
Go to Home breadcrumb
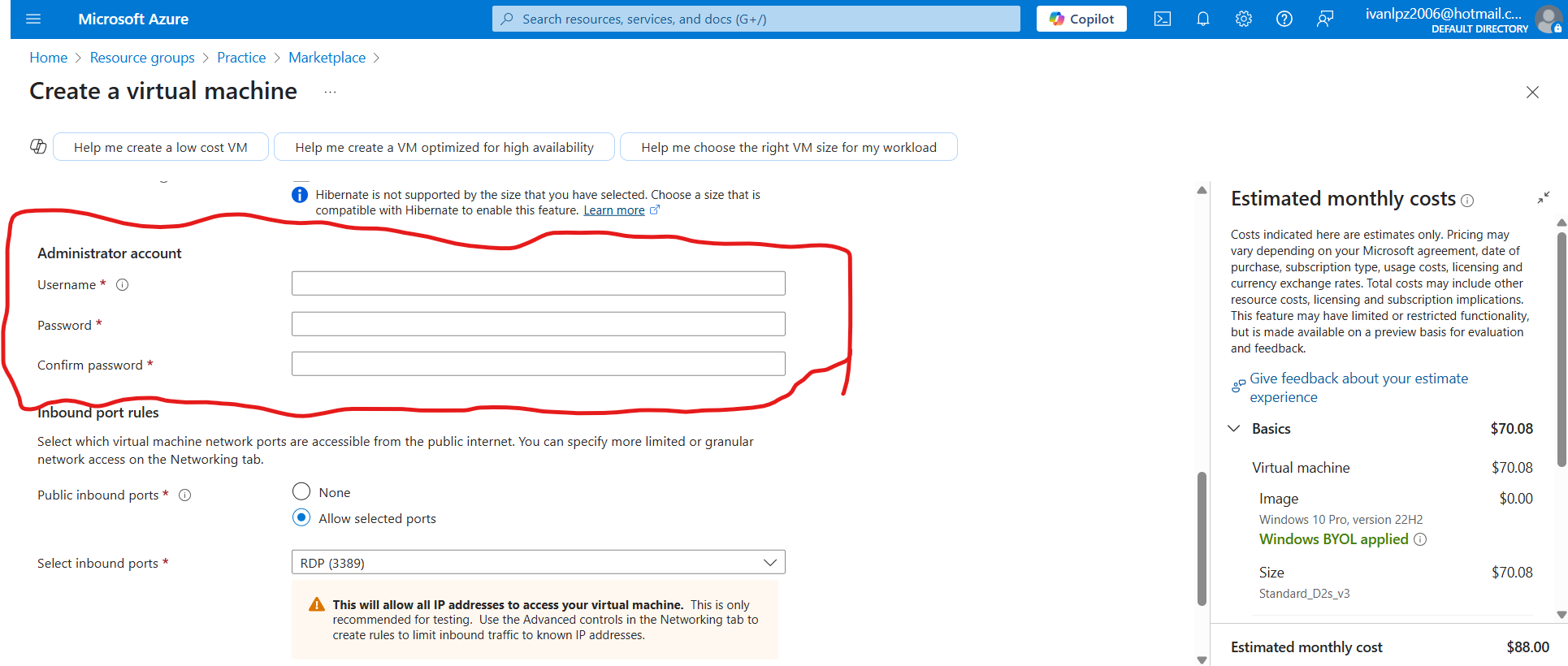(48, 58)
